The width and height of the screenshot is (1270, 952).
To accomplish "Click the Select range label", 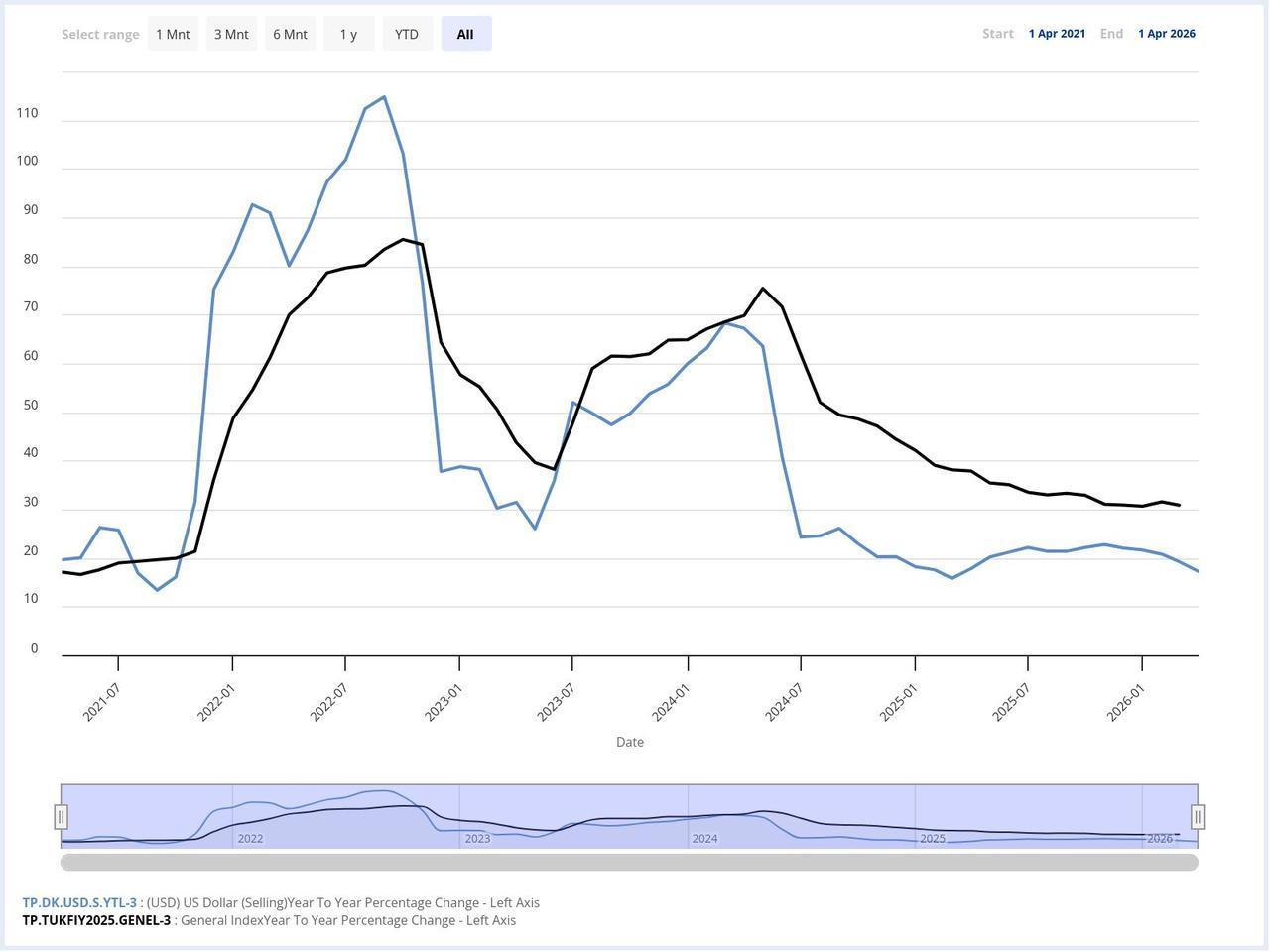I will pos(100,33).
